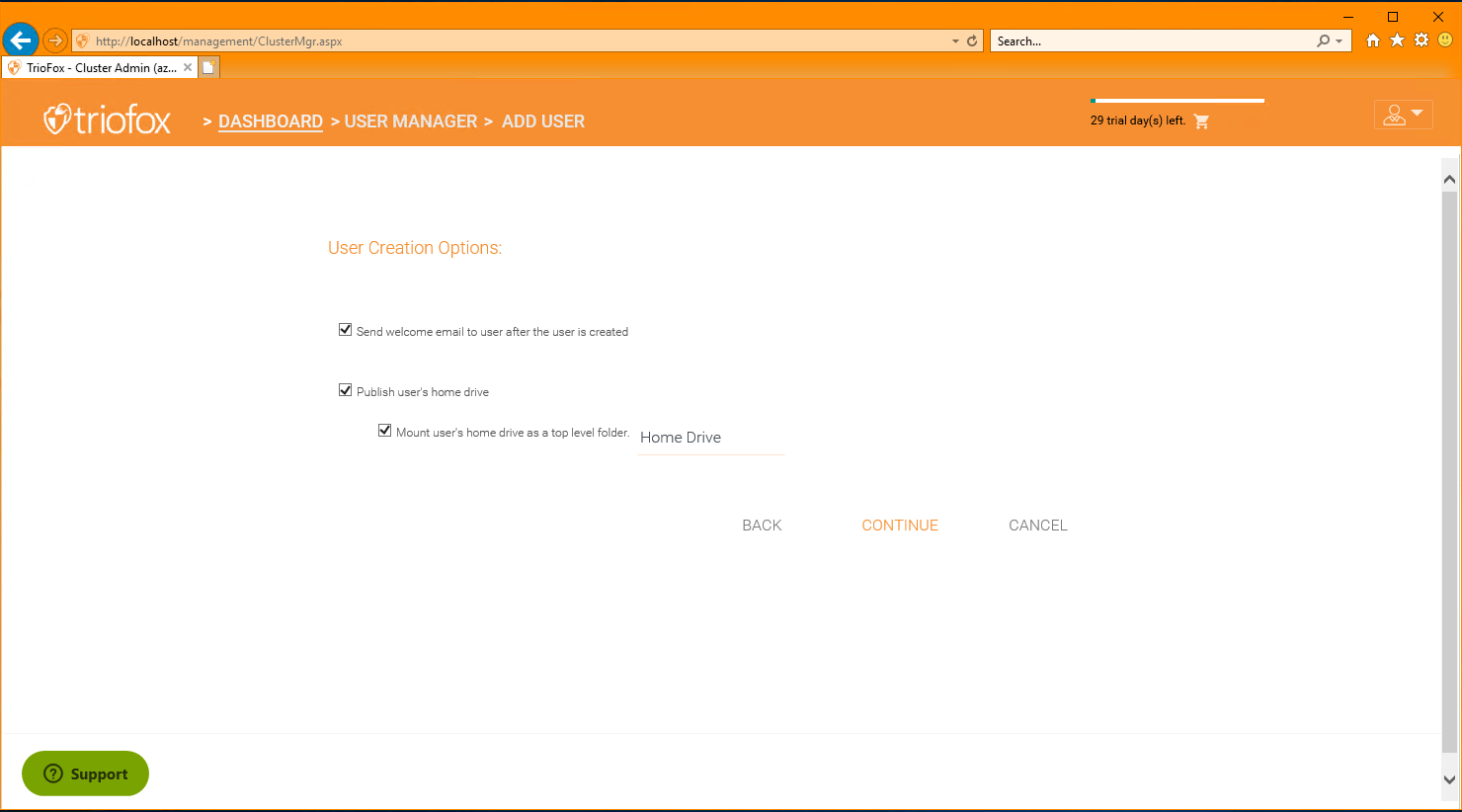Toggle Mount home drive as top folder checkbox

coord(385,431)
